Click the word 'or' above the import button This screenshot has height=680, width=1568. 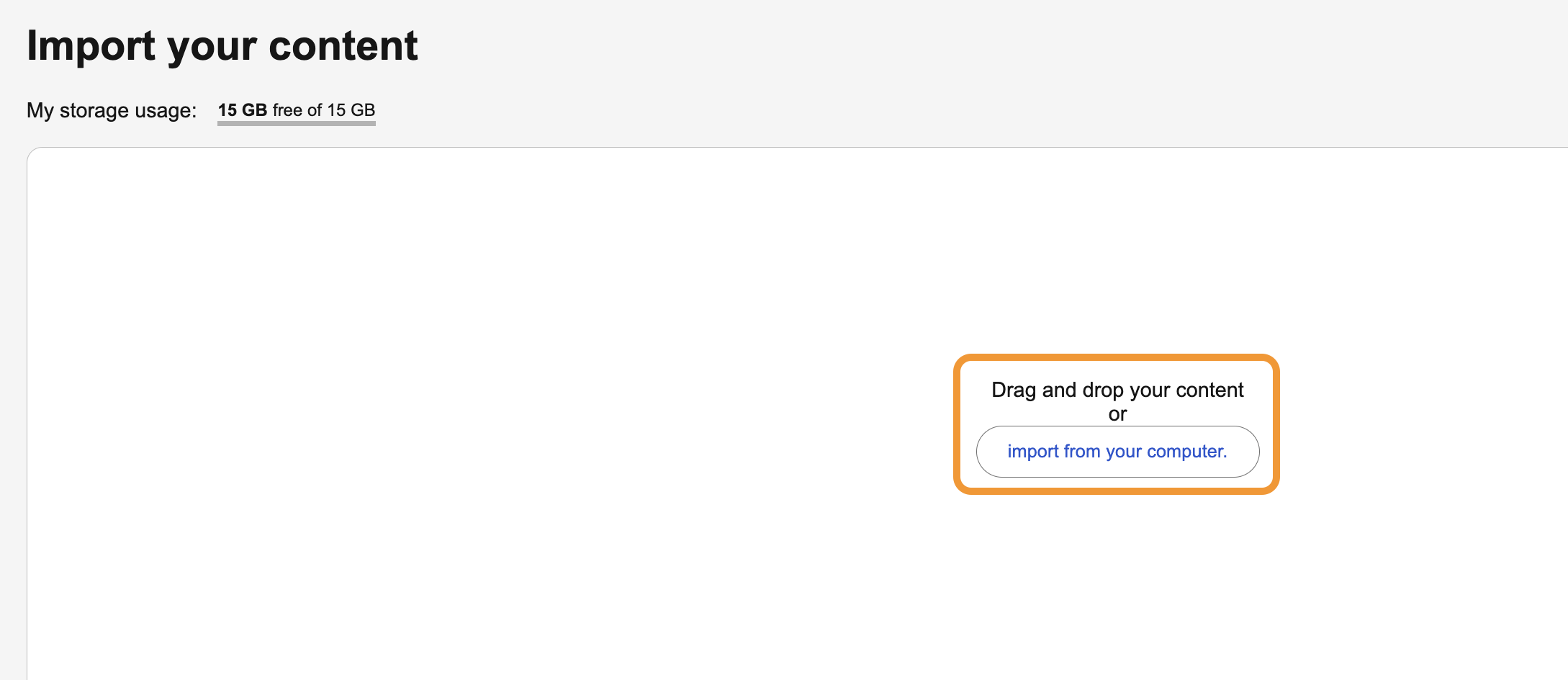click(x=1117, y=414)
